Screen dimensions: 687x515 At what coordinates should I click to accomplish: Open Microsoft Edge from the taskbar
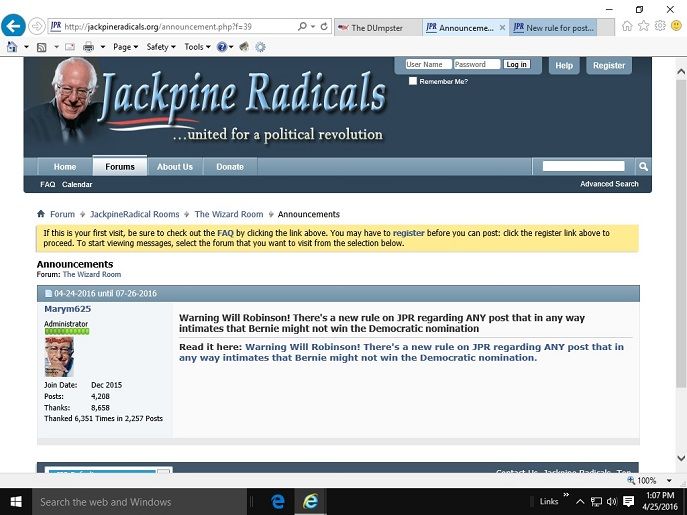[x=277, y=501]
